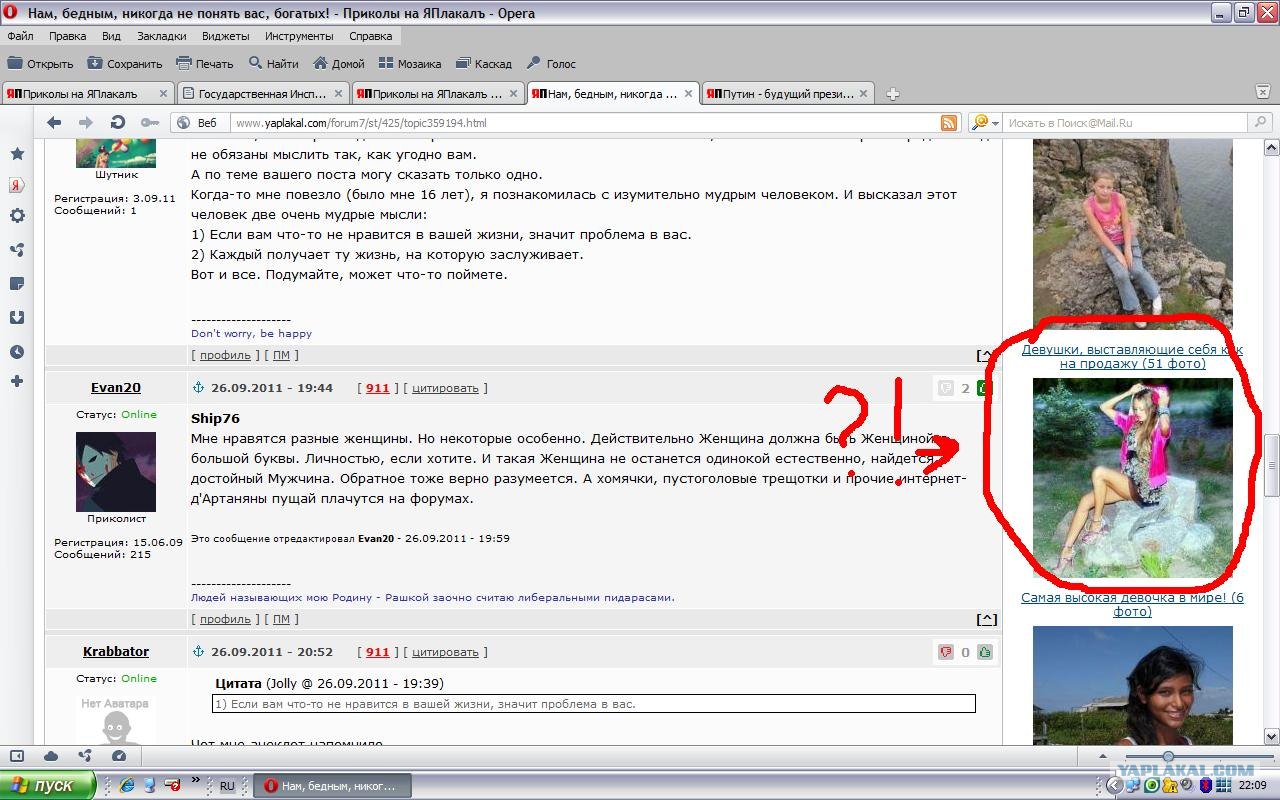Open the Downloads panel in sidebar
The image size is (1280, 800).
(17, 318)
